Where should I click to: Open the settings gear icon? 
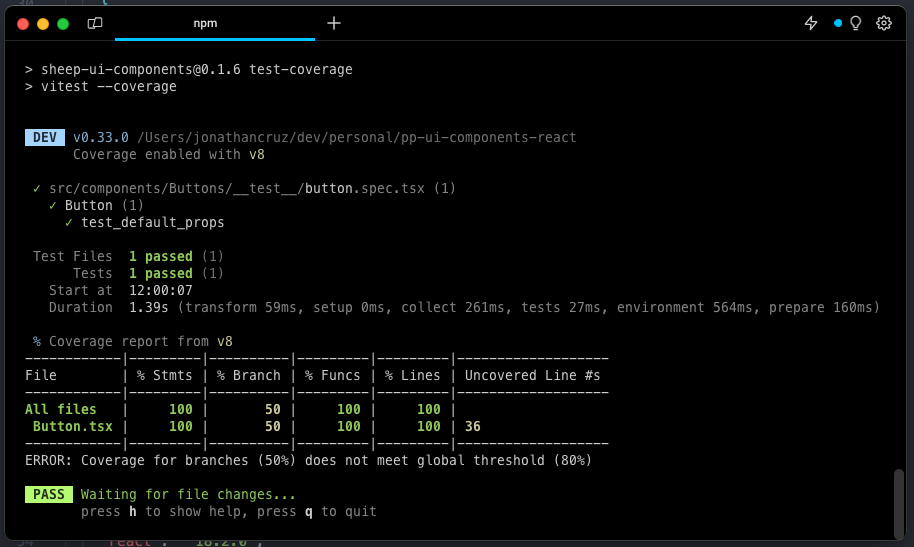click(884, 23)
